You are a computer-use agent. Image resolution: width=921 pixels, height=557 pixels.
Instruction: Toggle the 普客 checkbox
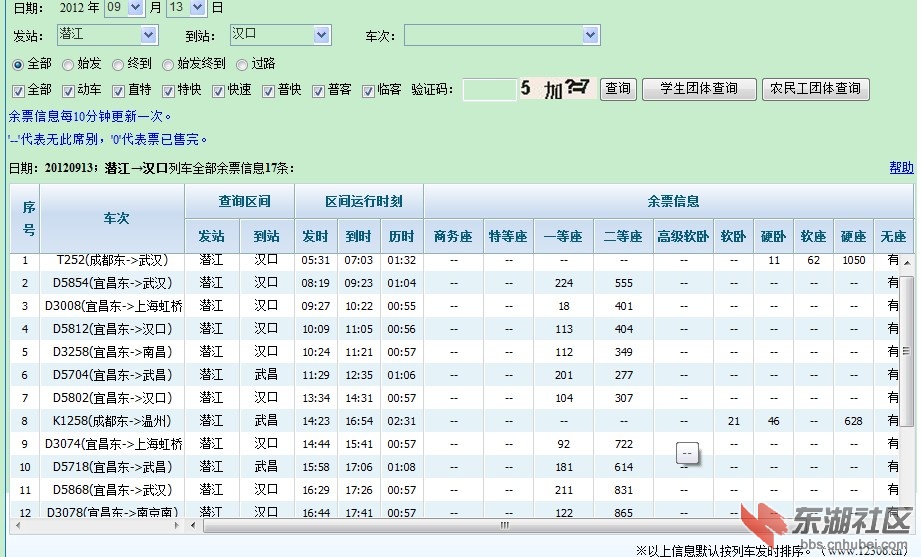pos(318,91)
